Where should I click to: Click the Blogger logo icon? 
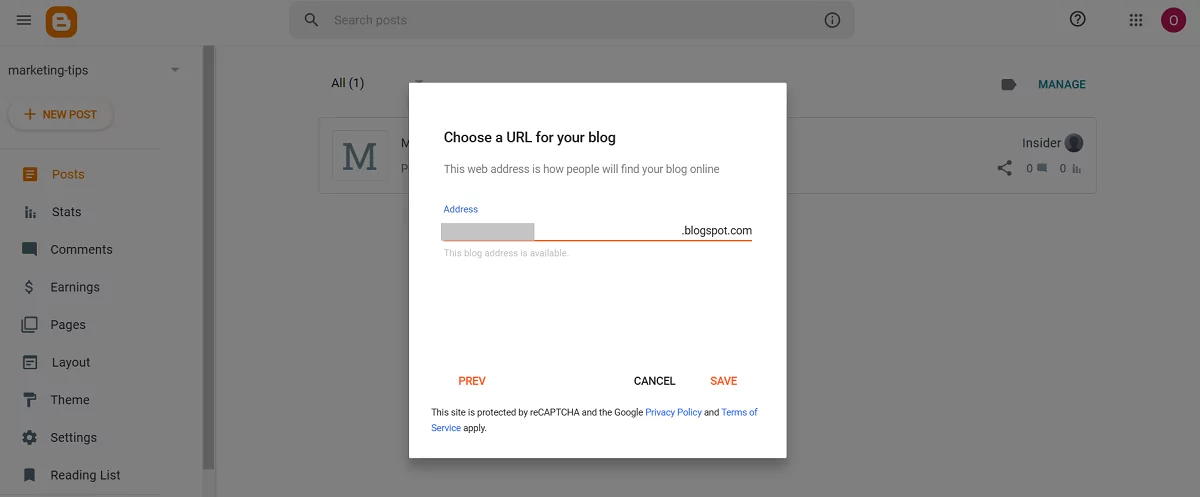coord(61,20)
